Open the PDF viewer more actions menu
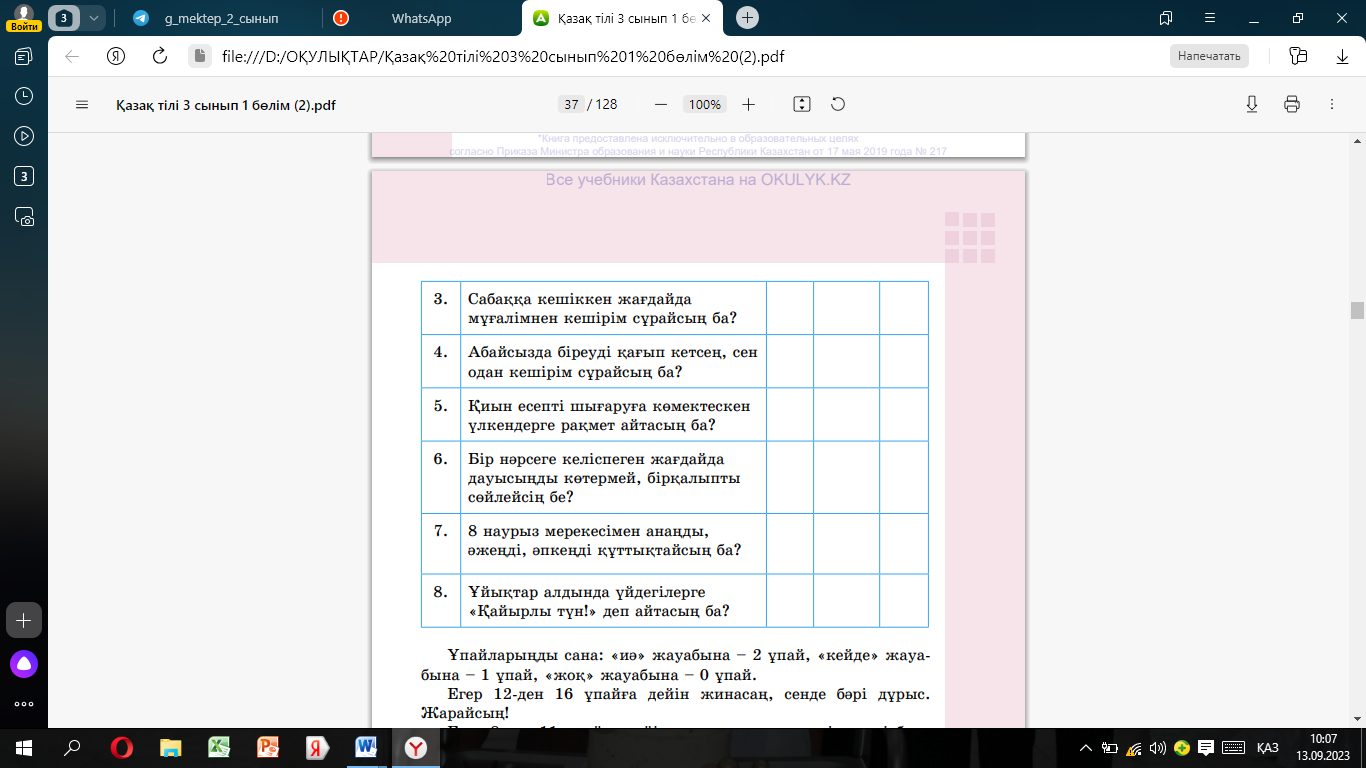 (x=1331, y=104)
